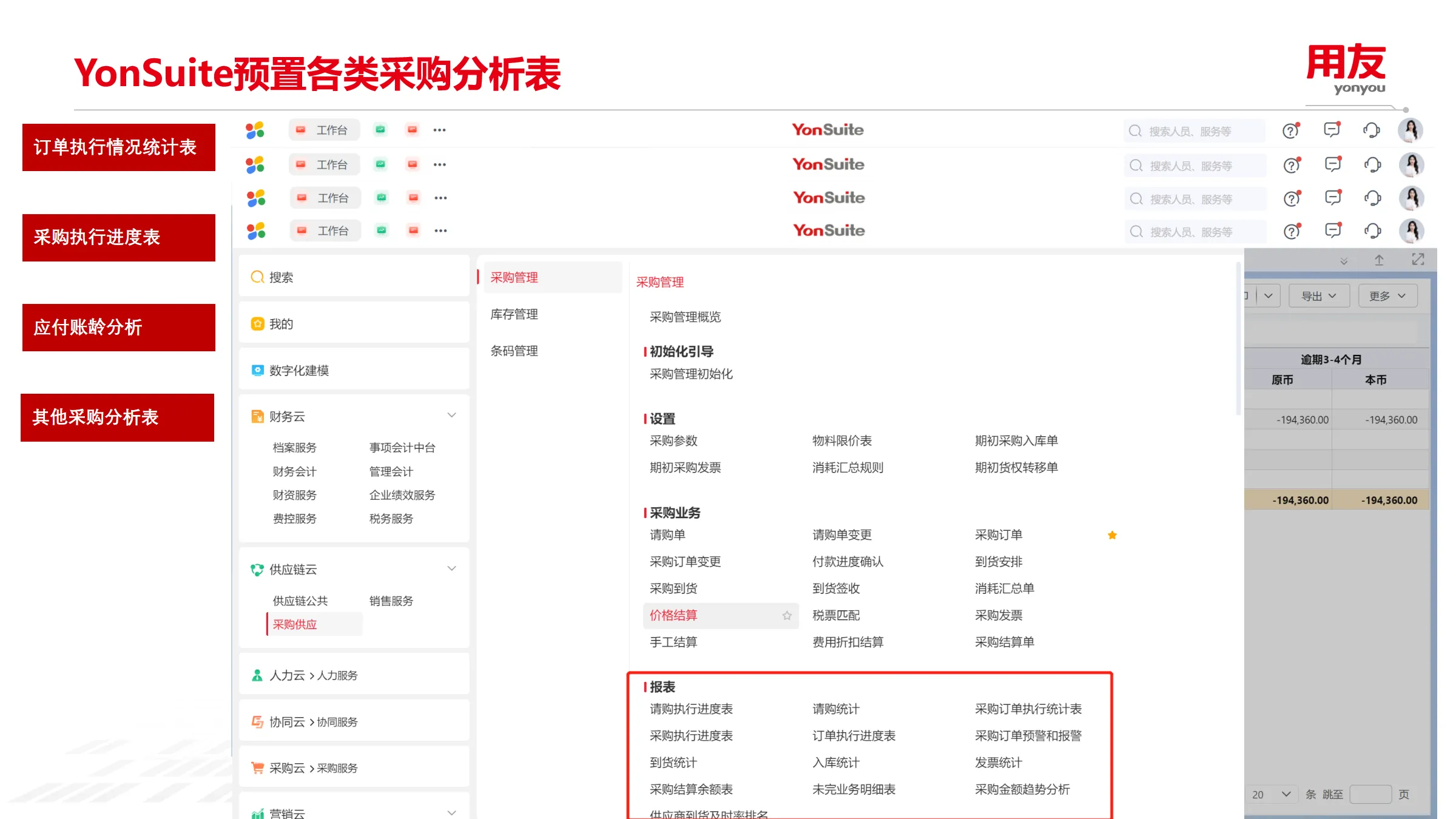Open the 未完业务明细表 report link
Image resolution: width=1456 pixels, height=819 pixels.
click(854, 789)
